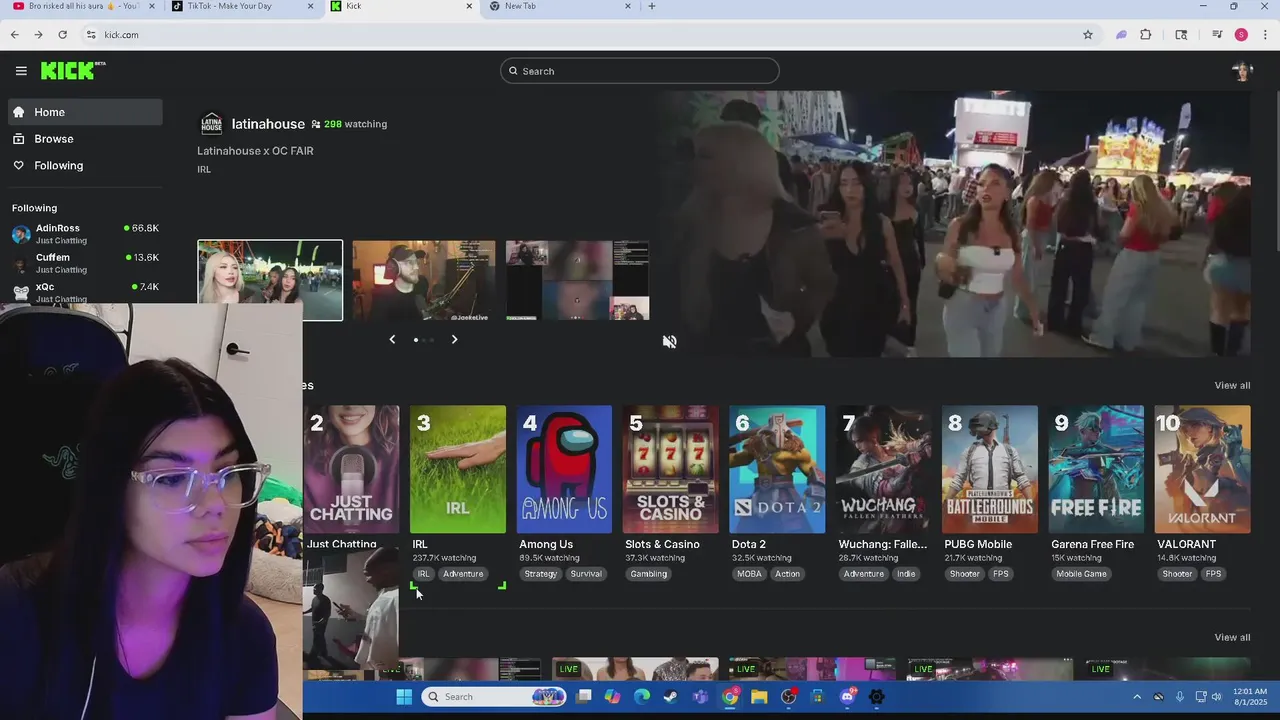1280x720 pixels.
Task: Click the Strategy tag under Among Us
Action: 540,574
